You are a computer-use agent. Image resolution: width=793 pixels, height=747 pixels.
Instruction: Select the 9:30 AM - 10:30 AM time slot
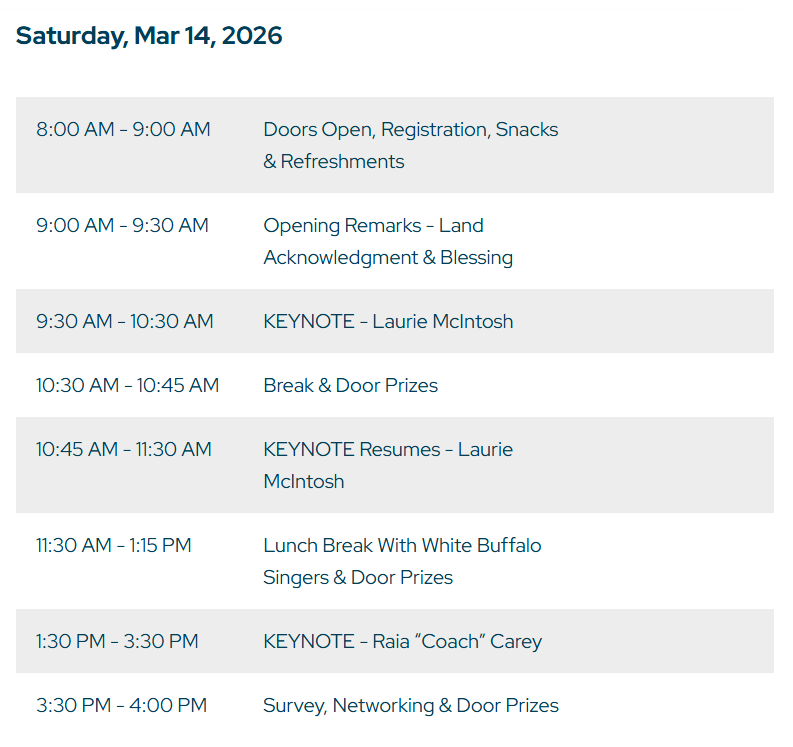click(x=125, y=322)
